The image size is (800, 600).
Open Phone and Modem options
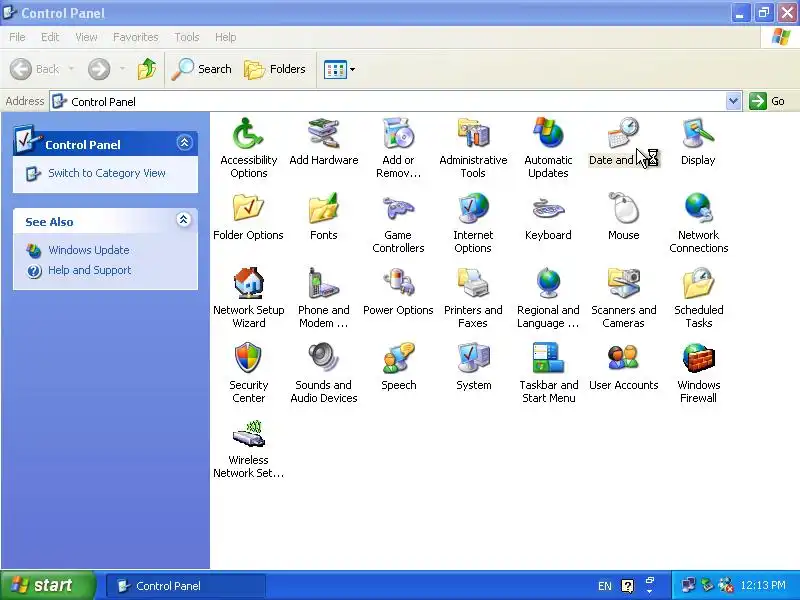click(323, 297)
